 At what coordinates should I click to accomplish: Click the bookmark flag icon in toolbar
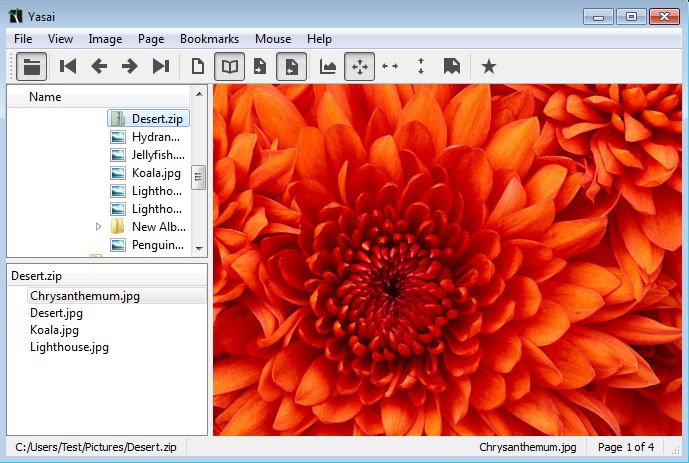[x=452, y=67]
